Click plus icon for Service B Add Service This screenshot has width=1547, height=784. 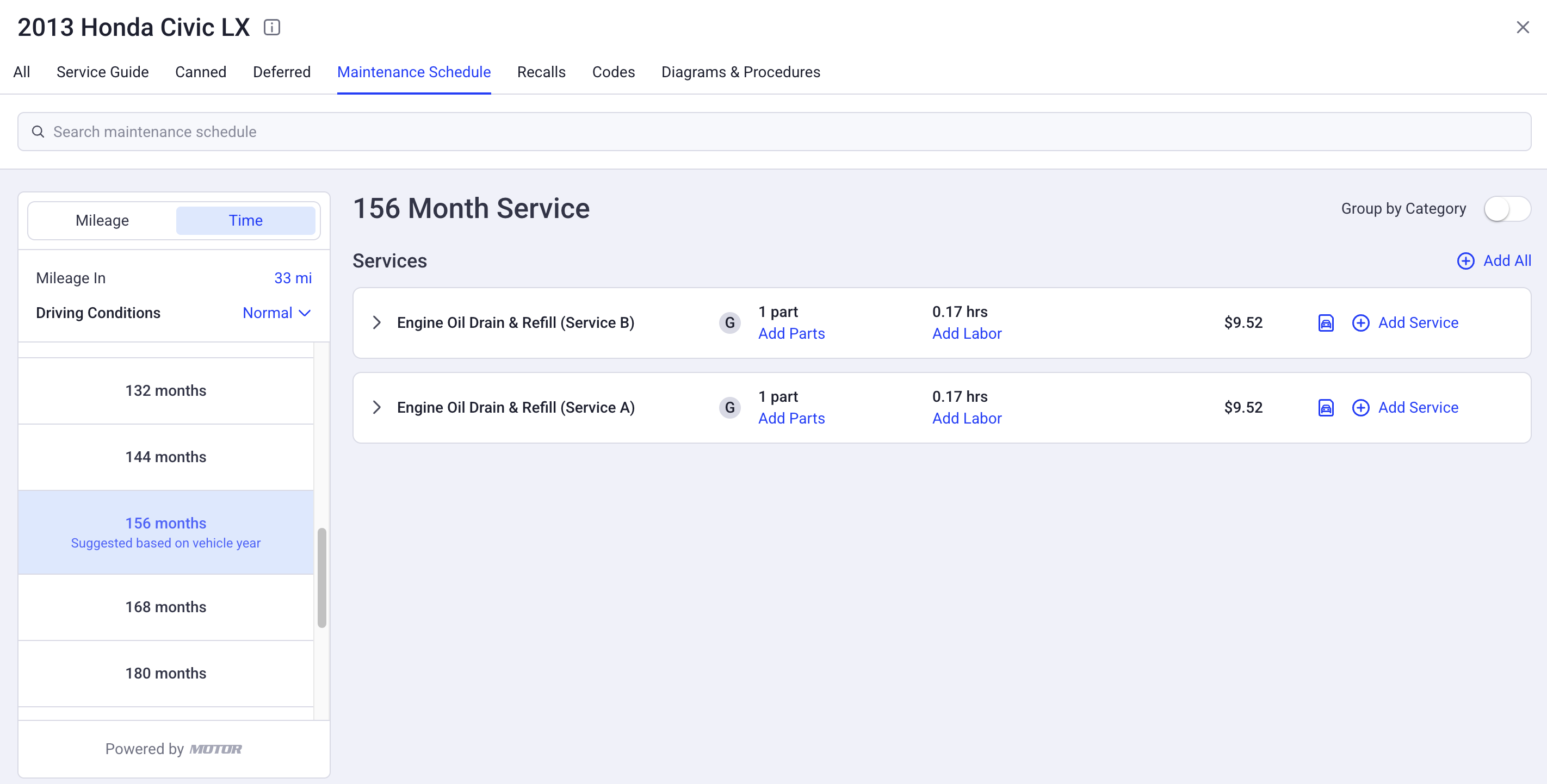pos(1360,323)
